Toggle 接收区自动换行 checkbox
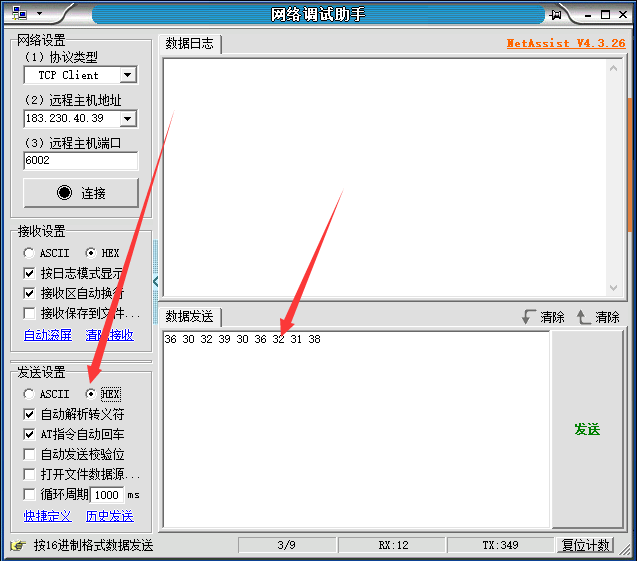The width and height of the screenshot is (637, 561). (29, 293)
